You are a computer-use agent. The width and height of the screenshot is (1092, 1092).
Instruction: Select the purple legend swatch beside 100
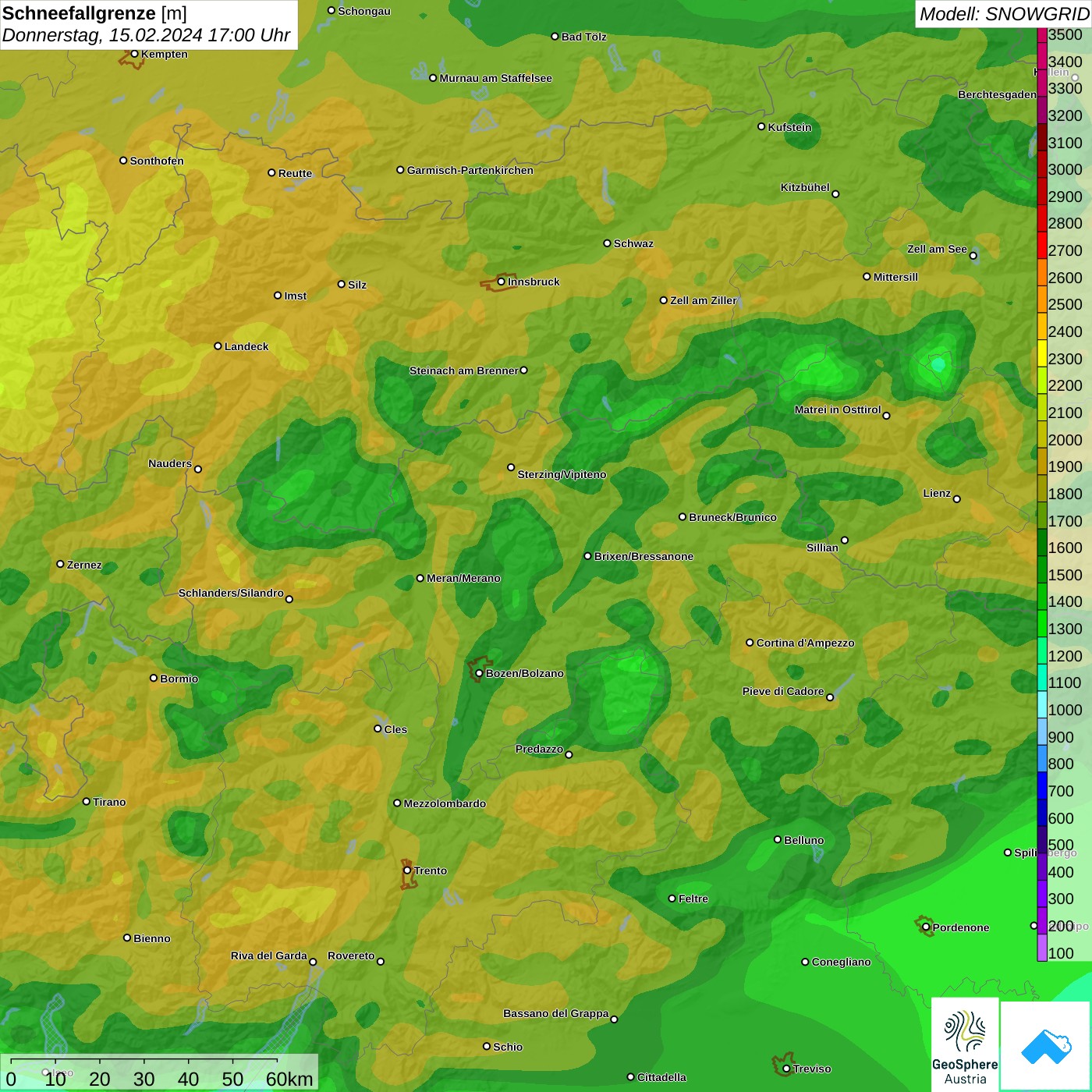pyautogui.click(x=1042, y=948)
